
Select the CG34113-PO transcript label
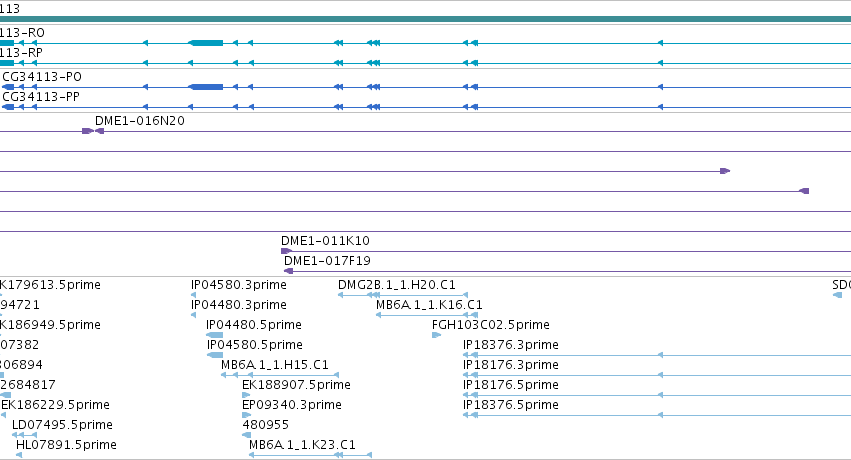coord(42,76)
